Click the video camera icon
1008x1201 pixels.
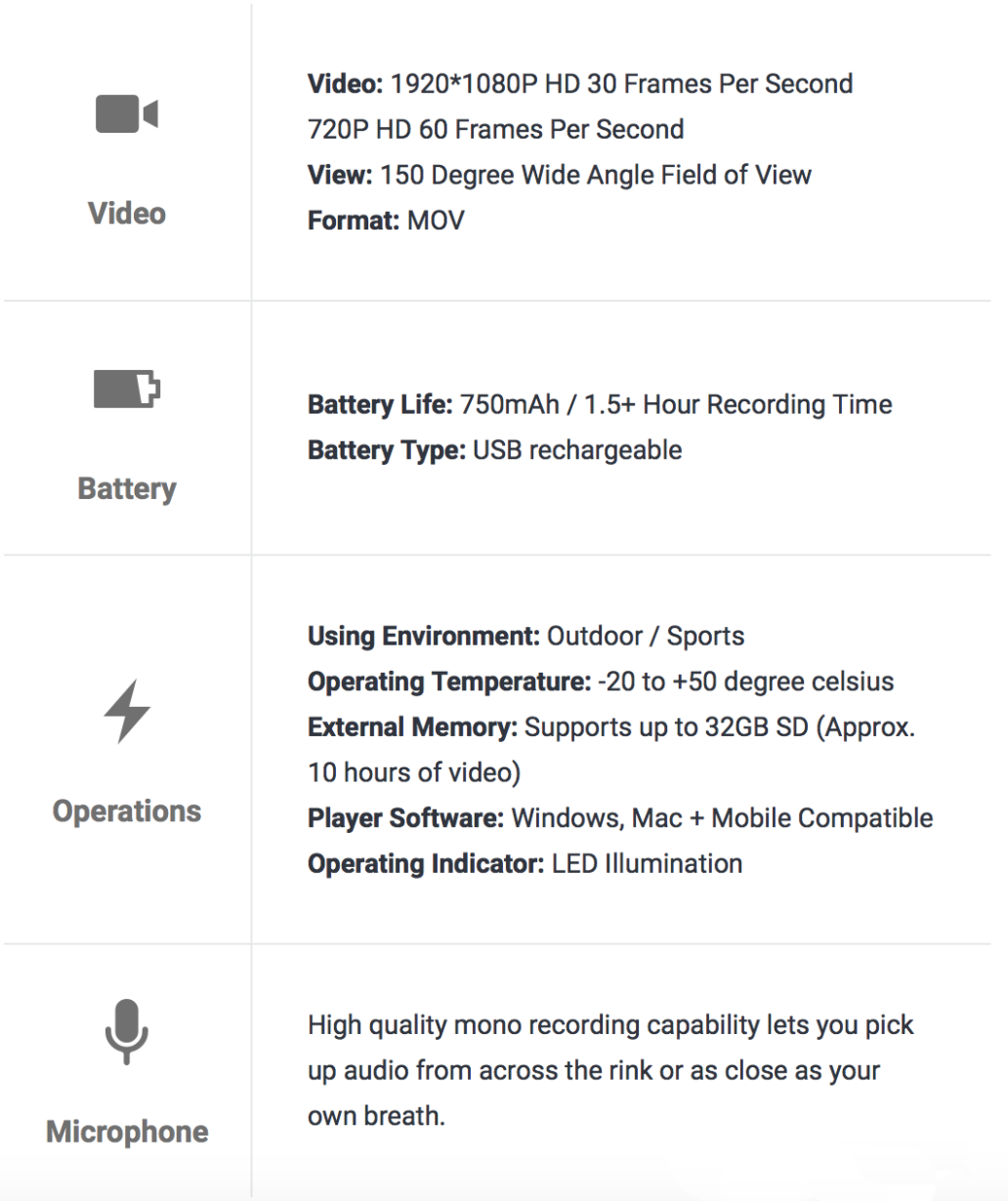126,114
